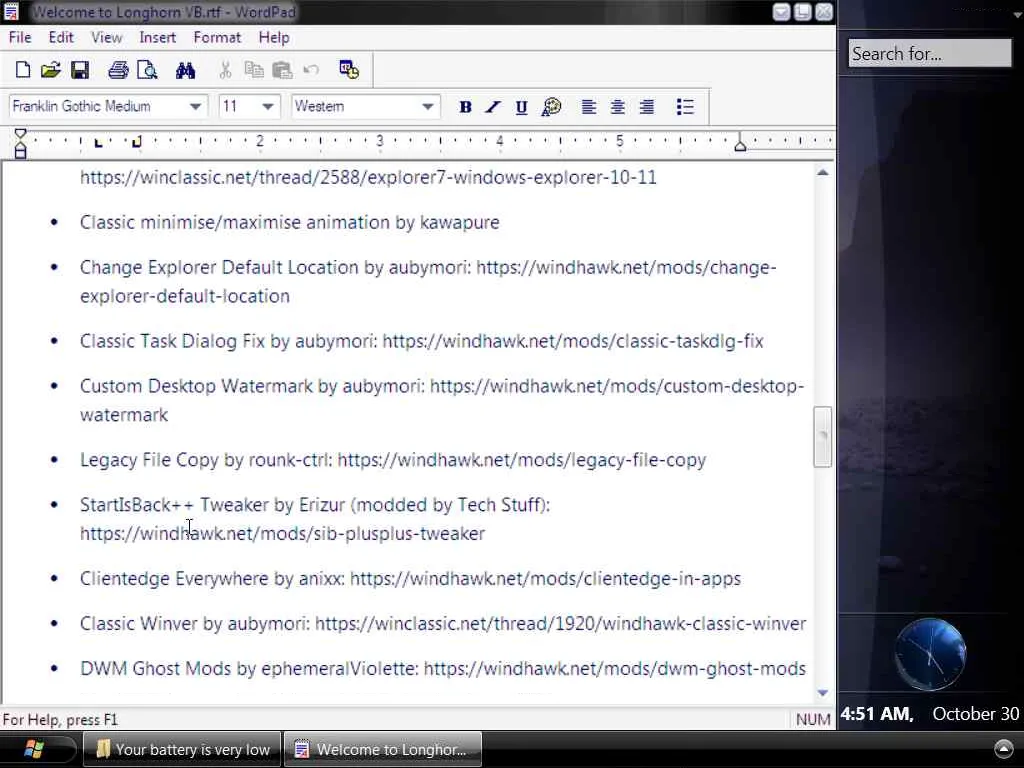The width and height of the screenshot is (1024, 768).
Task: Click the windhawk-classic-winver thread URL
Action: (560, 624)
